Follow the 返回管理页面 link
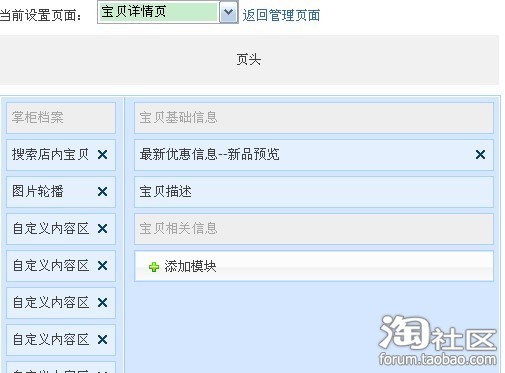Image resolution: width=505 pixels, height=373 pixels. (281, 15)
